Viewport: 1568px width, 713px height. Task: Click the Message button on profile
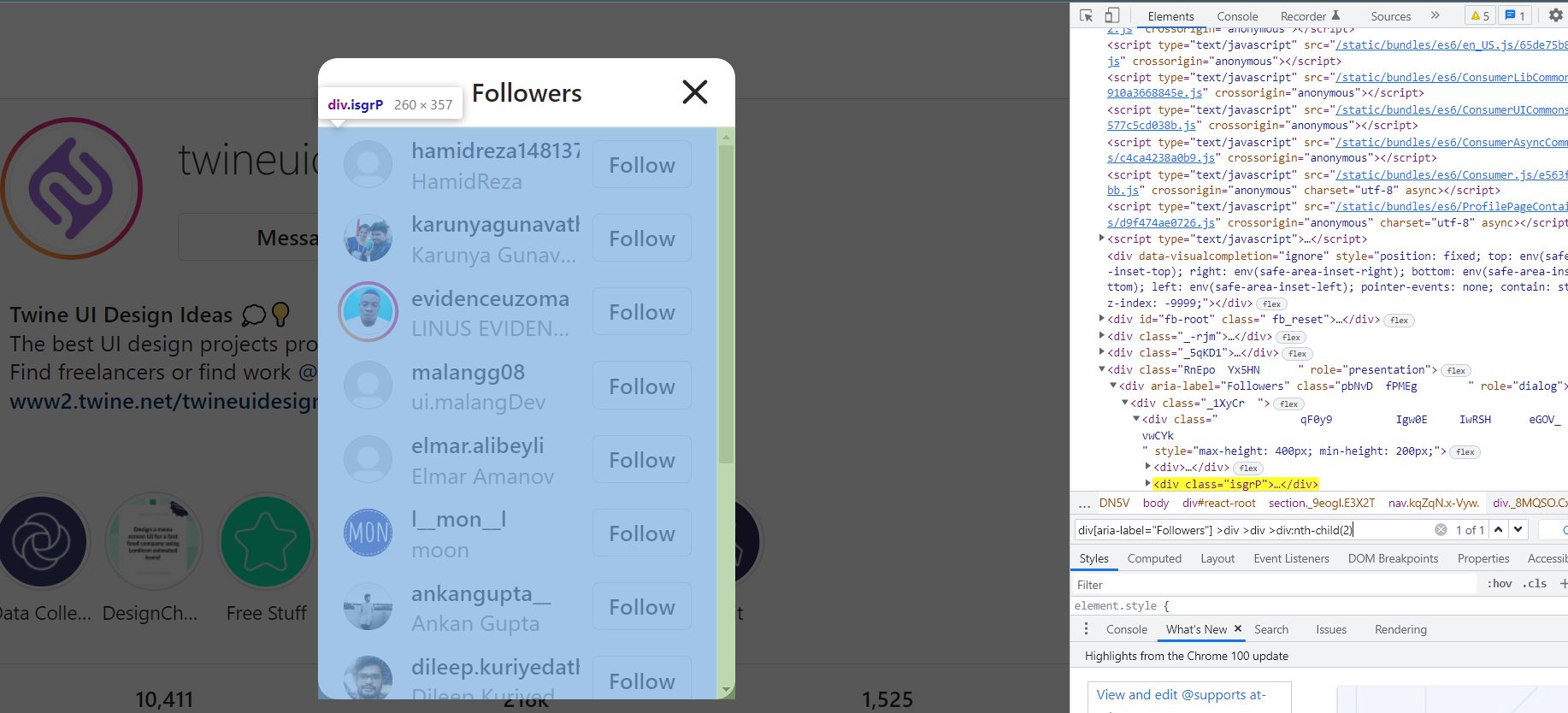coord(248,237)
